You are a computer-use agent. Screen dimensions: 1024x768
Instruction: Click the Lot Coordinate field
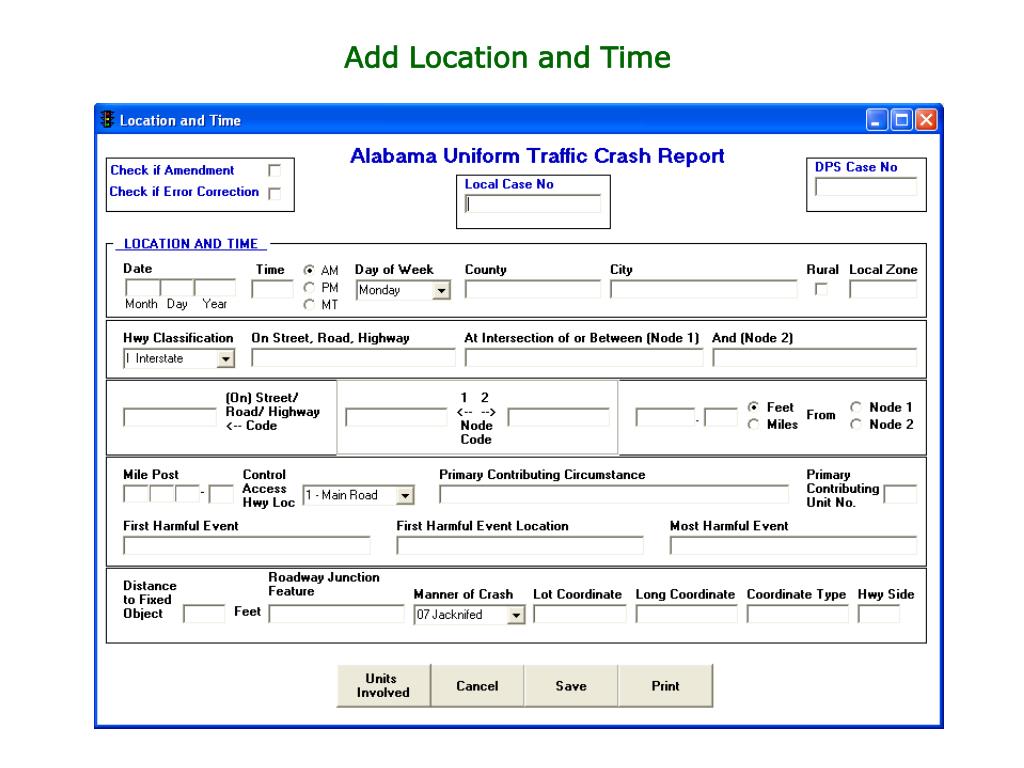point(580,614)
